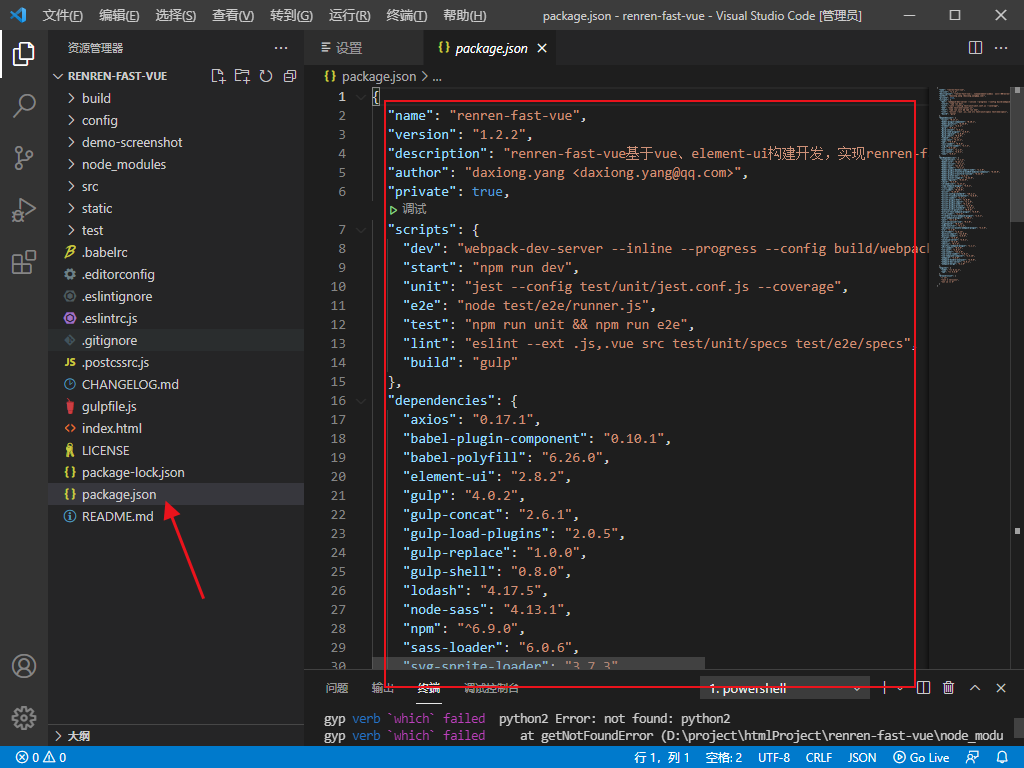Refresh the explorer file tree
This screenshot has height=768, width=1024.
pos(266,76)
